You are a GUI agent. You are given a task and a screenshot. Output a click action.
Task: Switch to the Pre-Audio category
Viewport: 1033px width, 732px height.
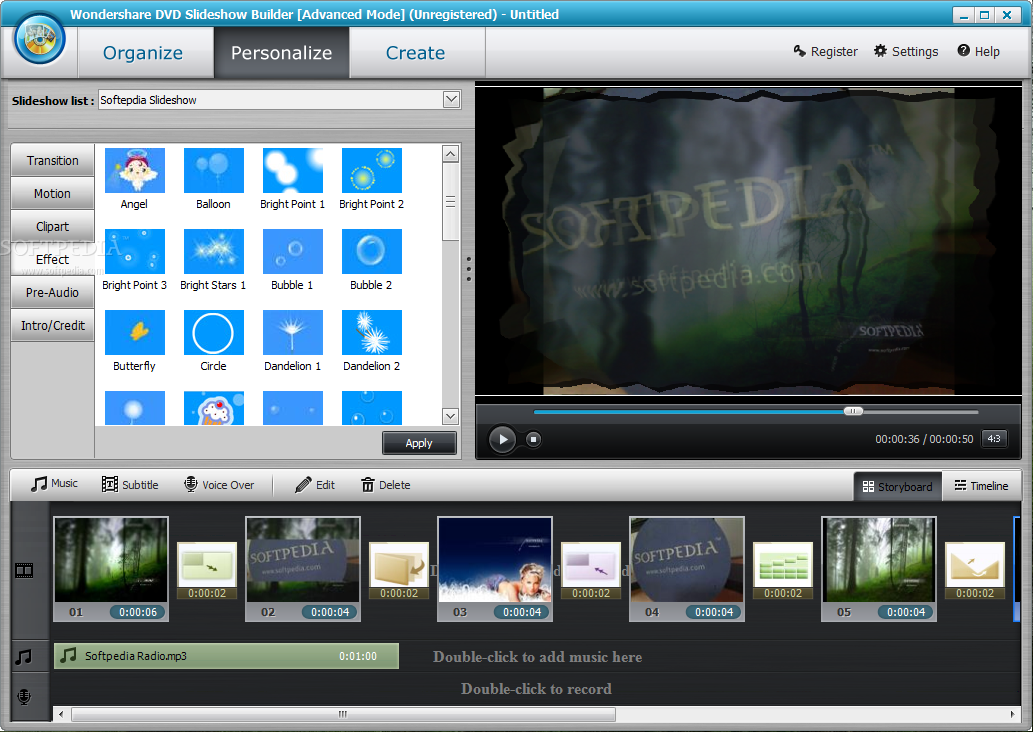click(x=53, y=293)
